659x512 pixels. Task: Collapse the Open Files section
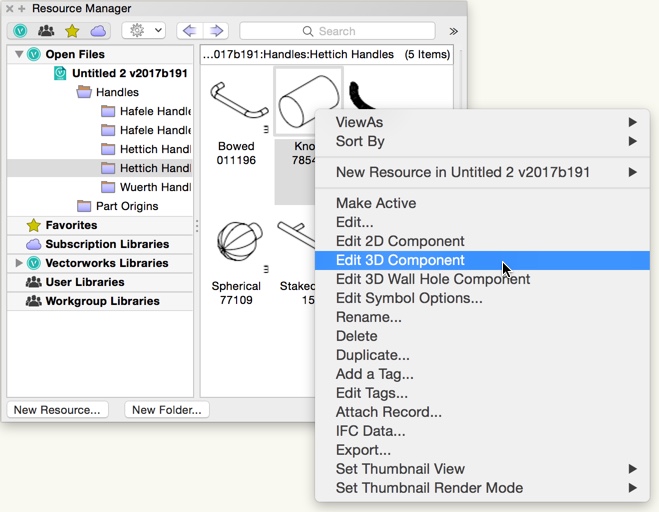(19, 54)
